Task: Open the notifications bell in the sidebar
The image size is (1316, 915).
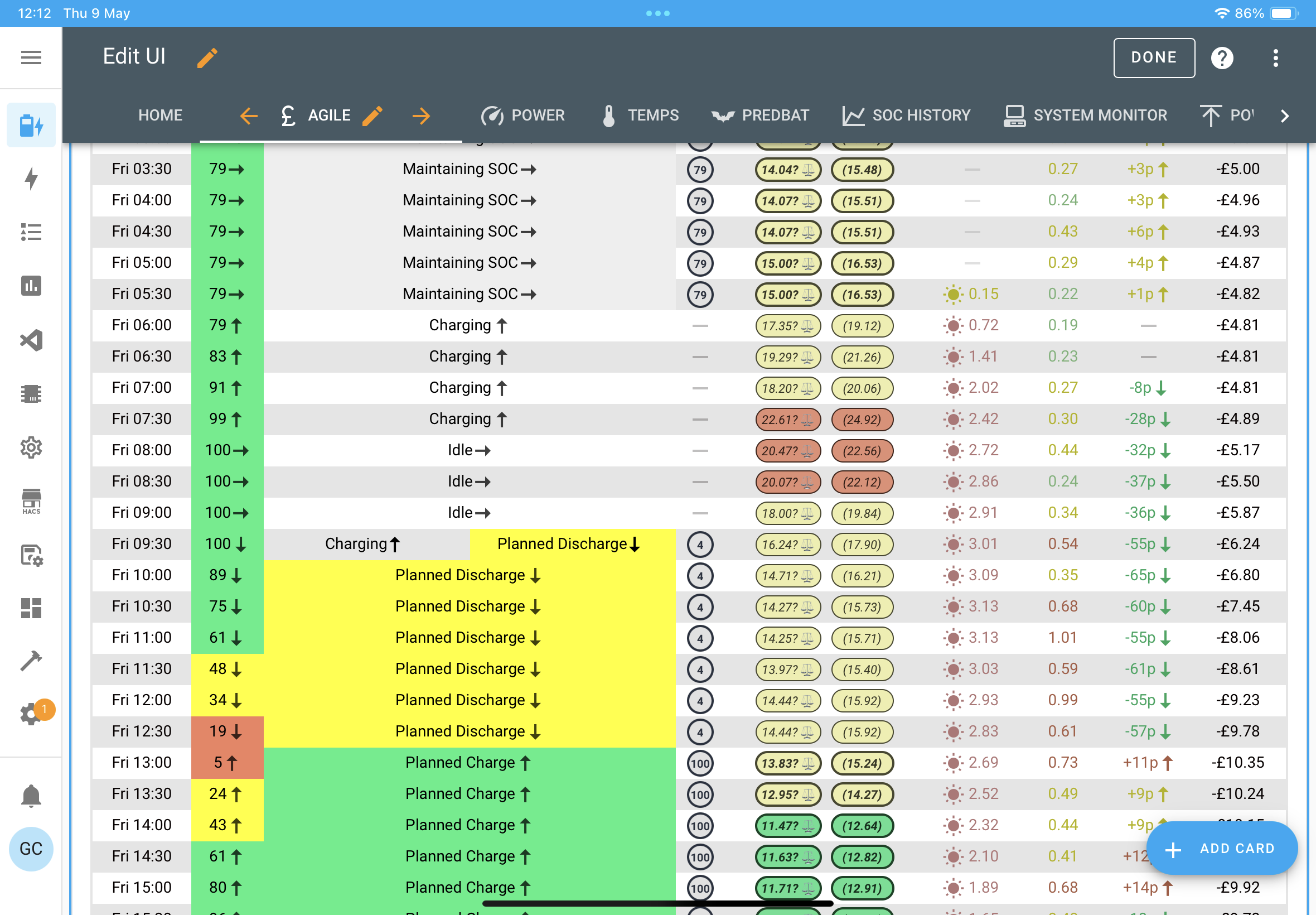Action: coord(31,795)
